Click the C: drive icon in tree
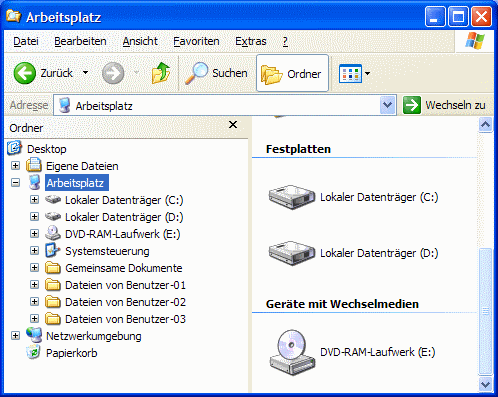 pos(53,200)
